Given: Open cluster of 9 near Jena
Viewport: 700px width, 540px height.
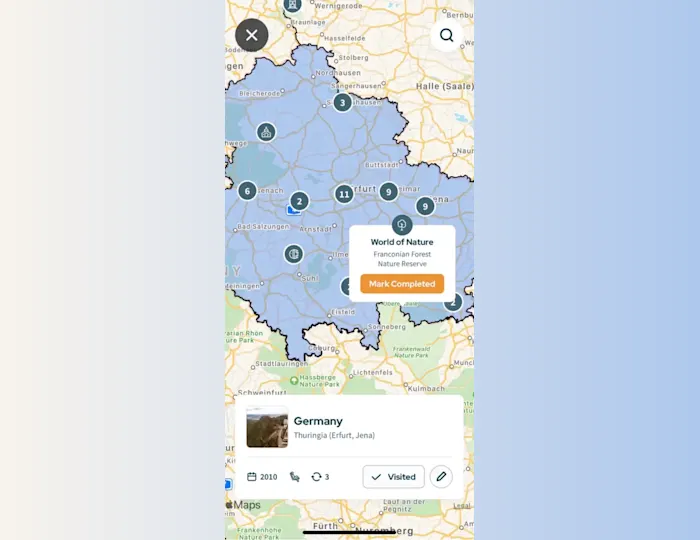Looking at the screenshot, I should click(x=425, y=206).
